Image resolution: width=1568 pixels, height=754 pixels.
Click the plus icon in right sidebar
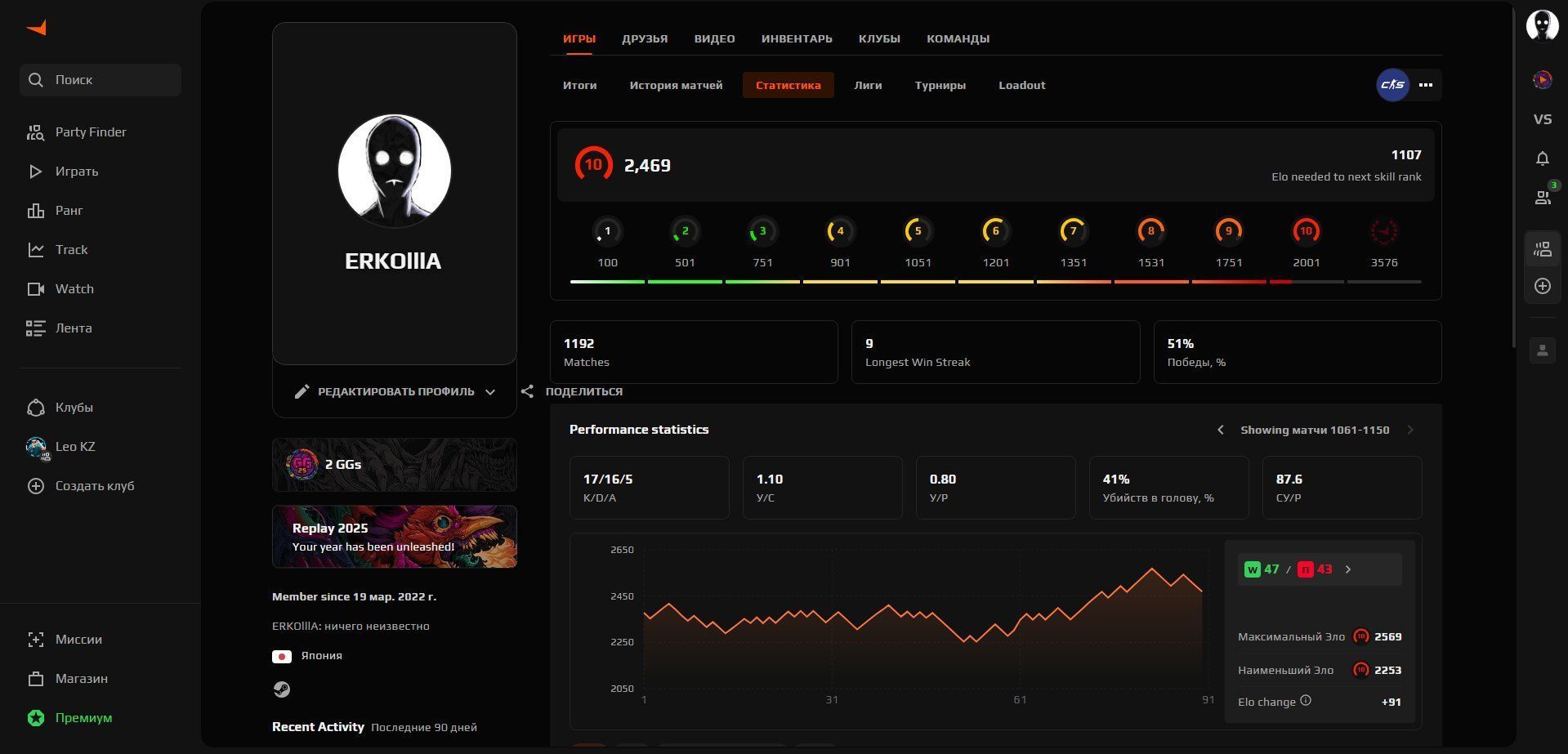click(x=1542, y=286)
